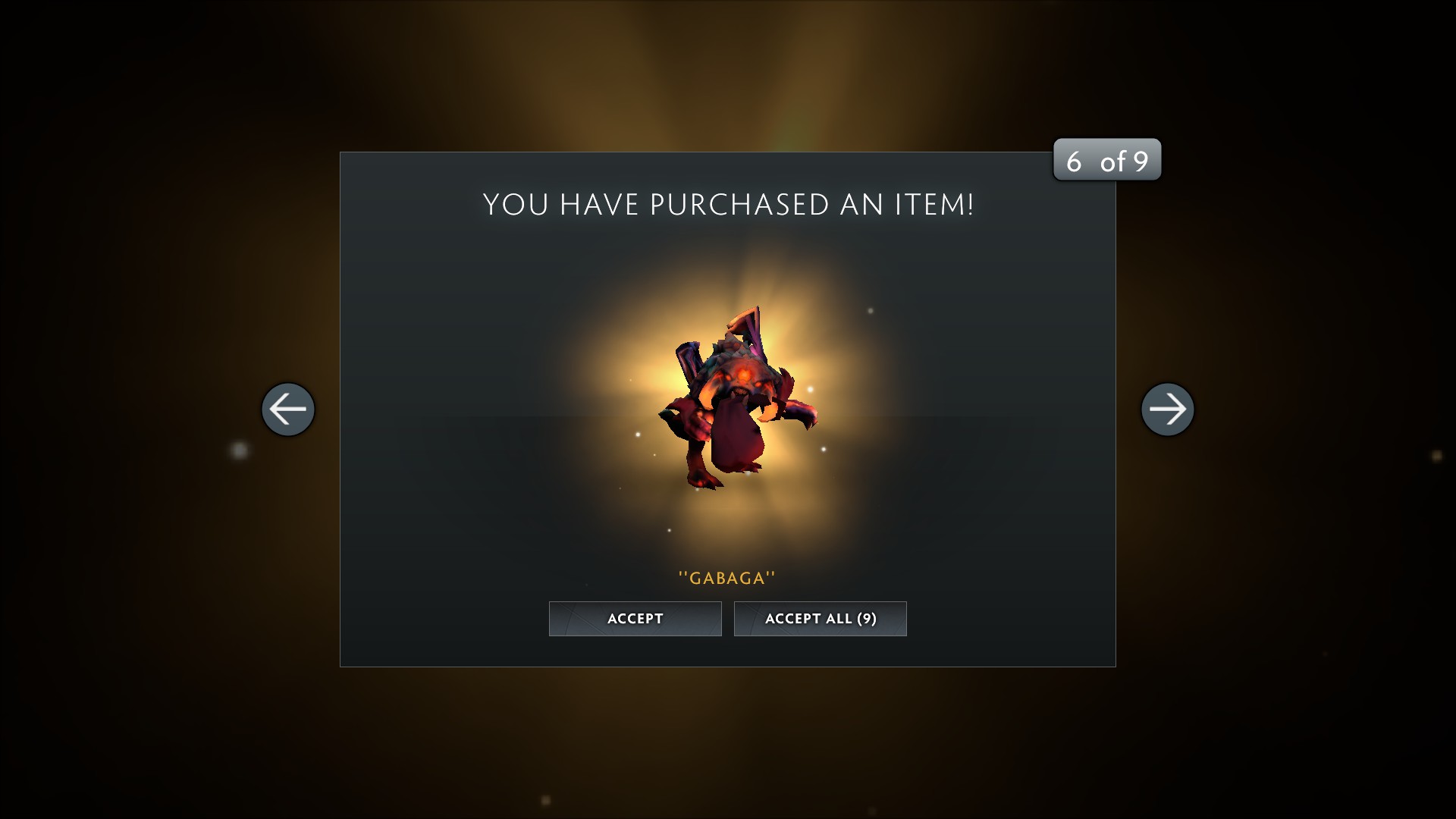Click the "You Have Purchased an Item!" heading
The height and width of the screenshot is (819, 1456).
coord(728,205)
